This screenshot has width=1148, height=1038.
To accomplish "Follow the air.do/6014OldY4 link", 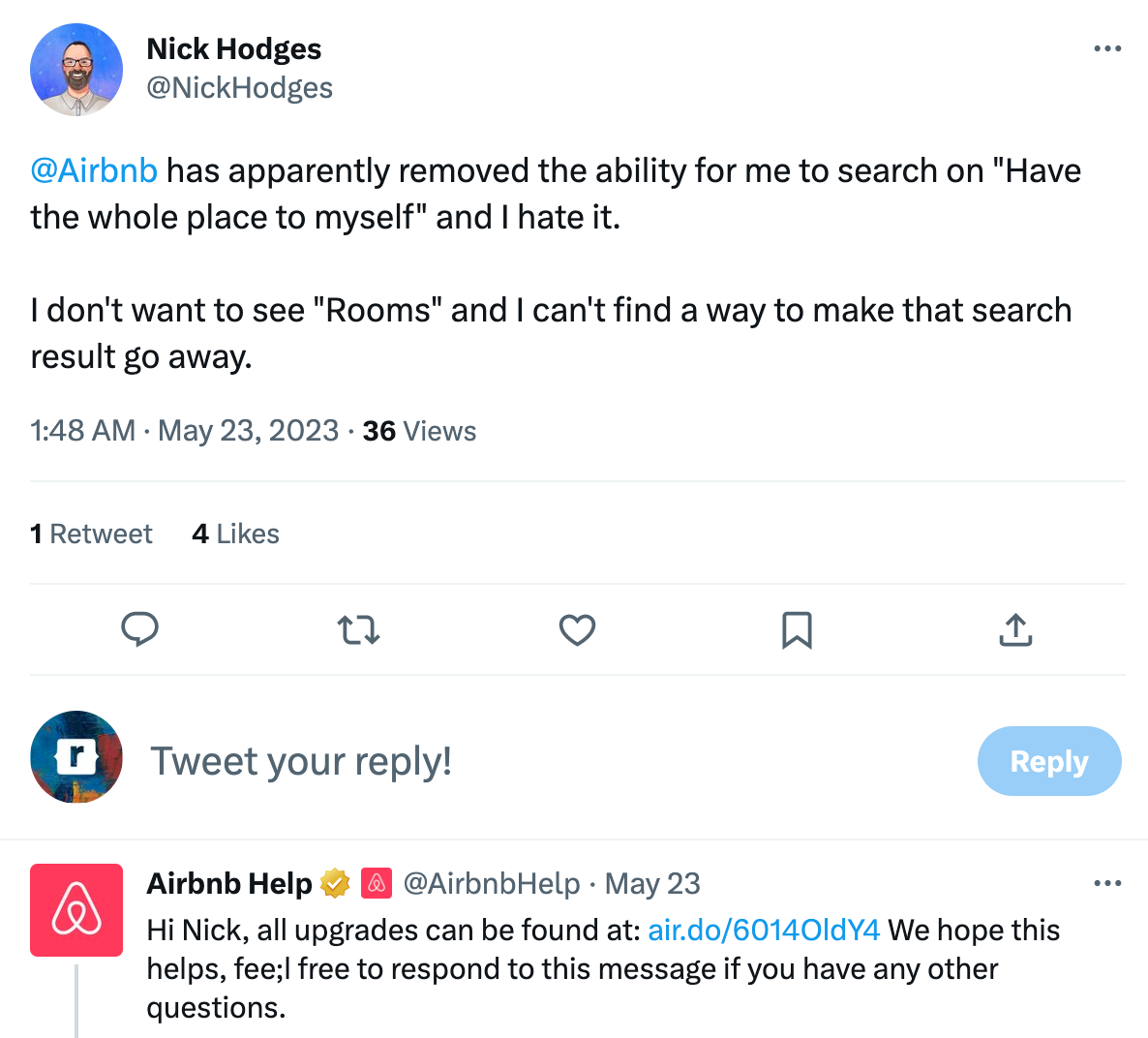I will tap(764, 930).
